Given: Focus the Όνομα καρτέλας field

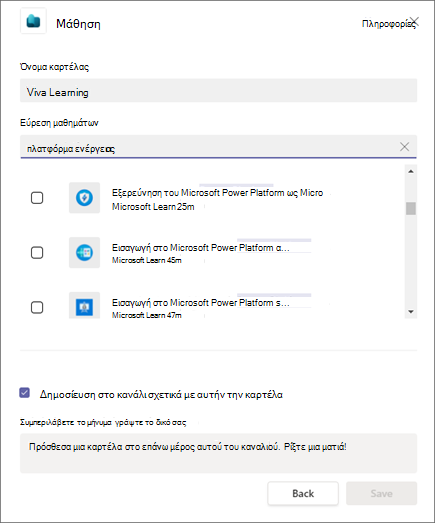Looking at the screenshot, I should click(x=219, y=90).
